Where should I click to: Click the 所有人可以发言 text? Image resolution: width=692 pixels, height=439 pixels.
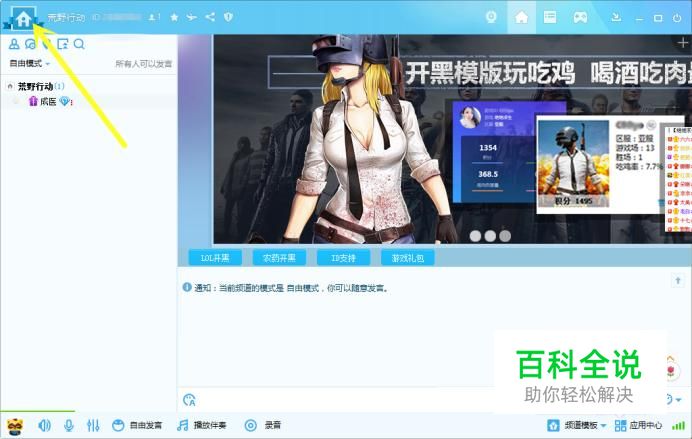[x=143, y=64]
